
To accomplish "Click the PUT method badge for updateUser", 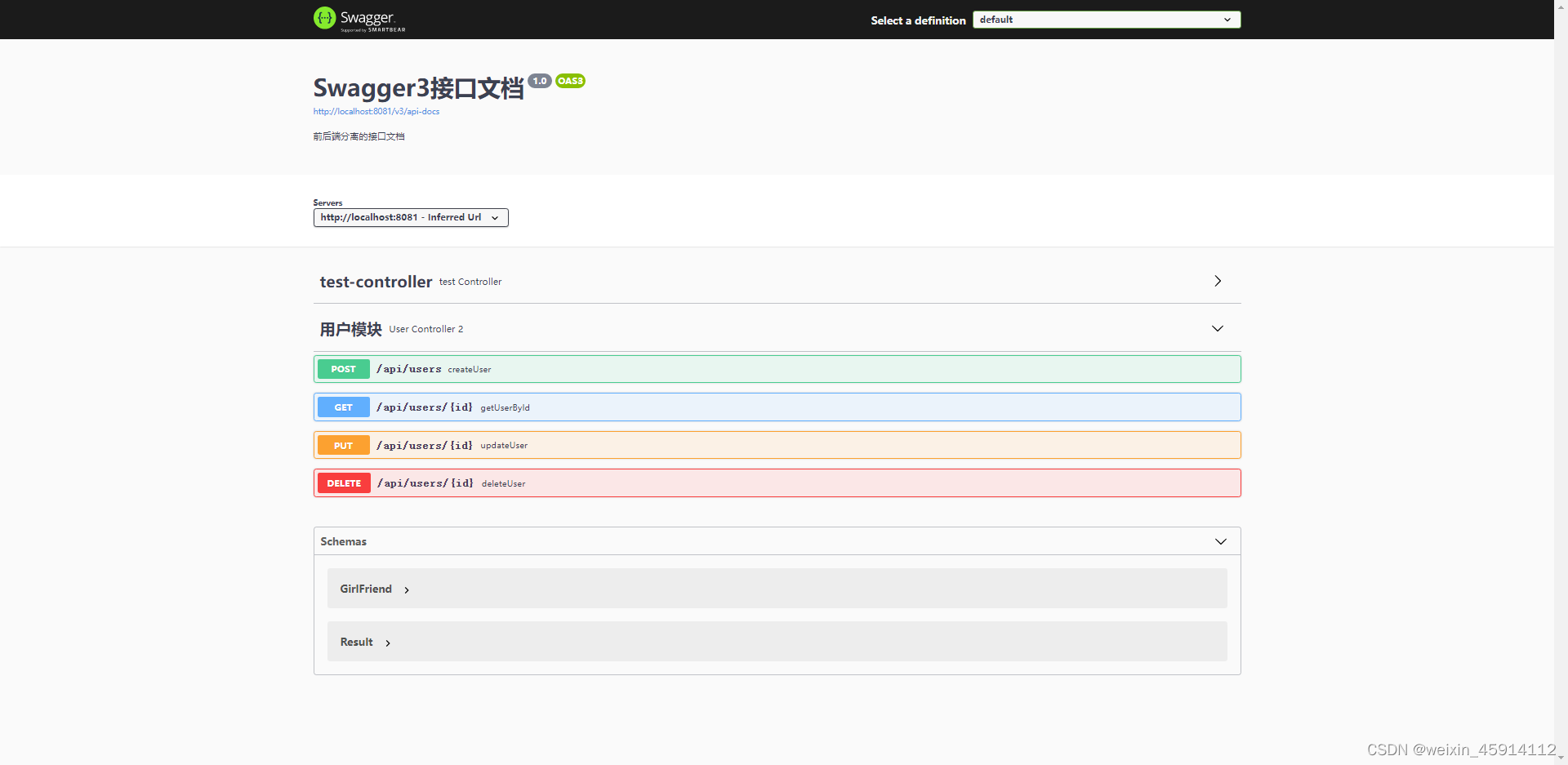I will (344, 446).
